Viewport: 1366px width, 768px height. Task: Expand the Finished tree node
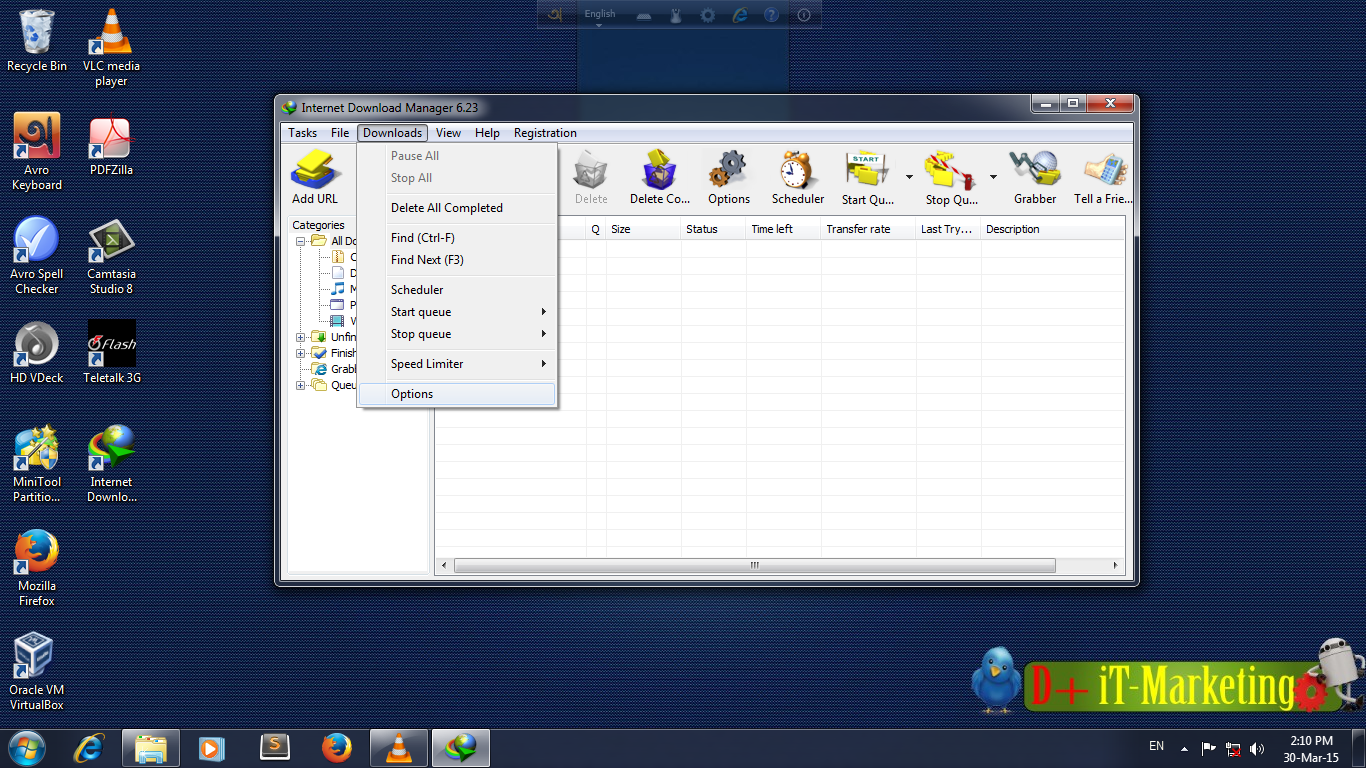(300, 353)
